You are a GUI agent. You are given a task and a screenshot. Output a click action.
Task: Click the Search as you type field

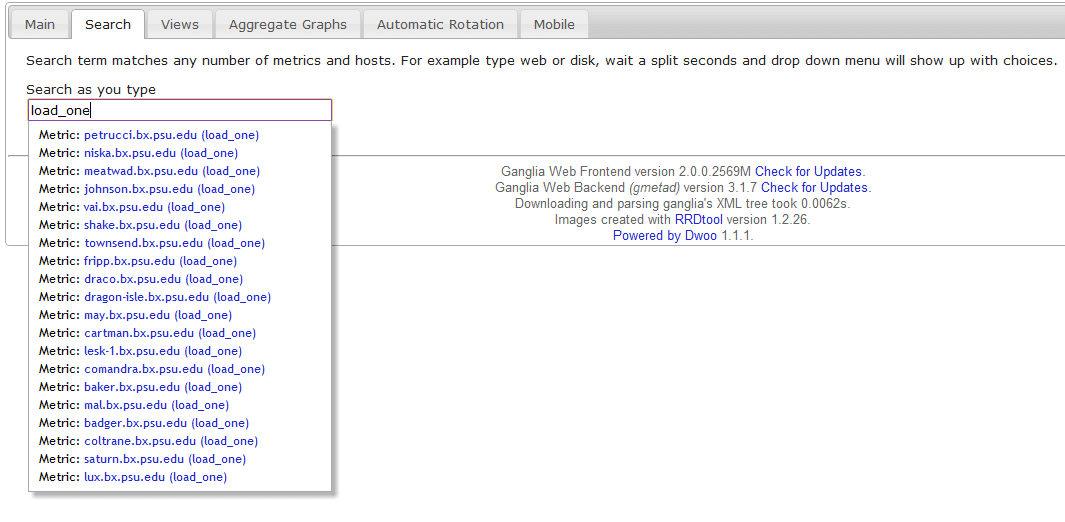coord(180,110)
